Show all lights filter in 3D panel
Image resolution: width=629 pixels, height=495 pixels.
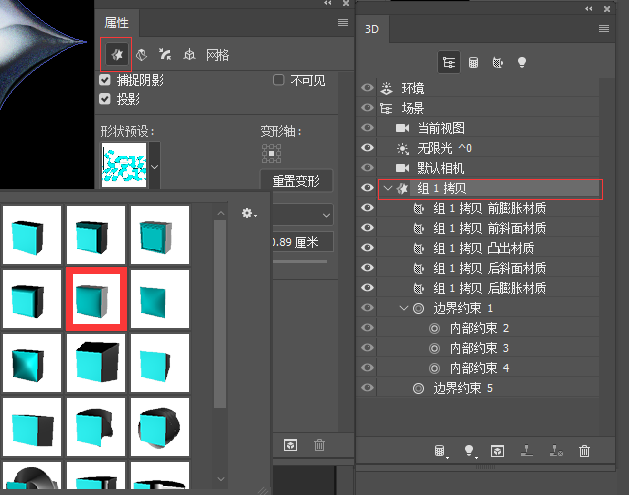click(521, 62)
